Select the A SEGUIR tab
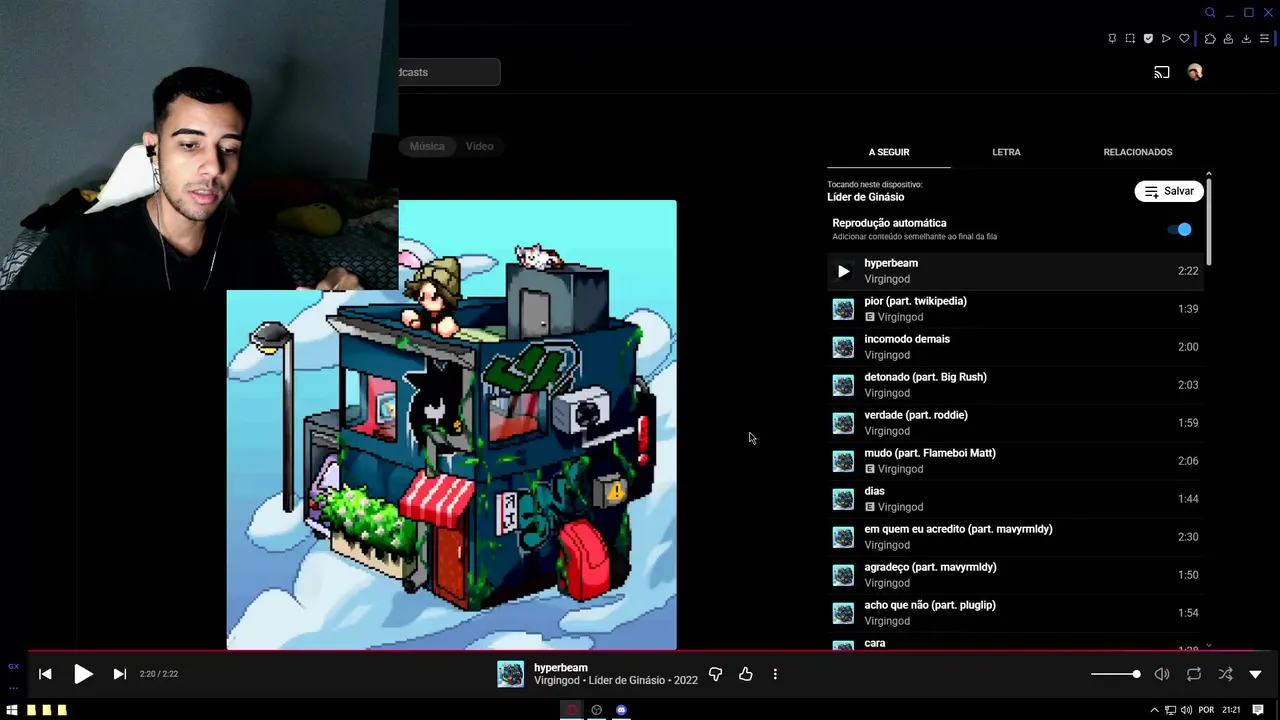 pos(889,152)
